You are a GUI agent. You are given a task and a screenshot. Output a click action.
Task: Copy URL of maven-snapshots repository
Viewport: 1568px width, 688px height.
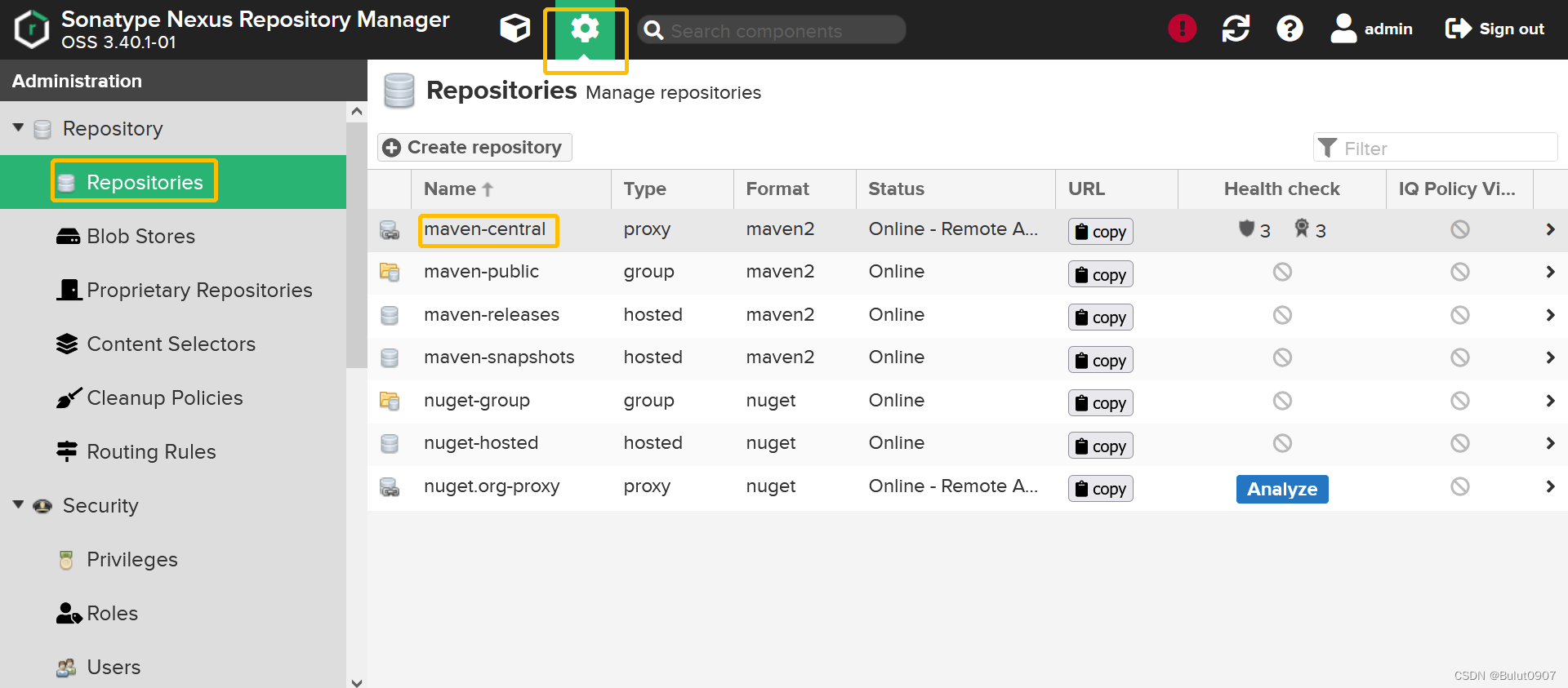tap(1100, 360)
